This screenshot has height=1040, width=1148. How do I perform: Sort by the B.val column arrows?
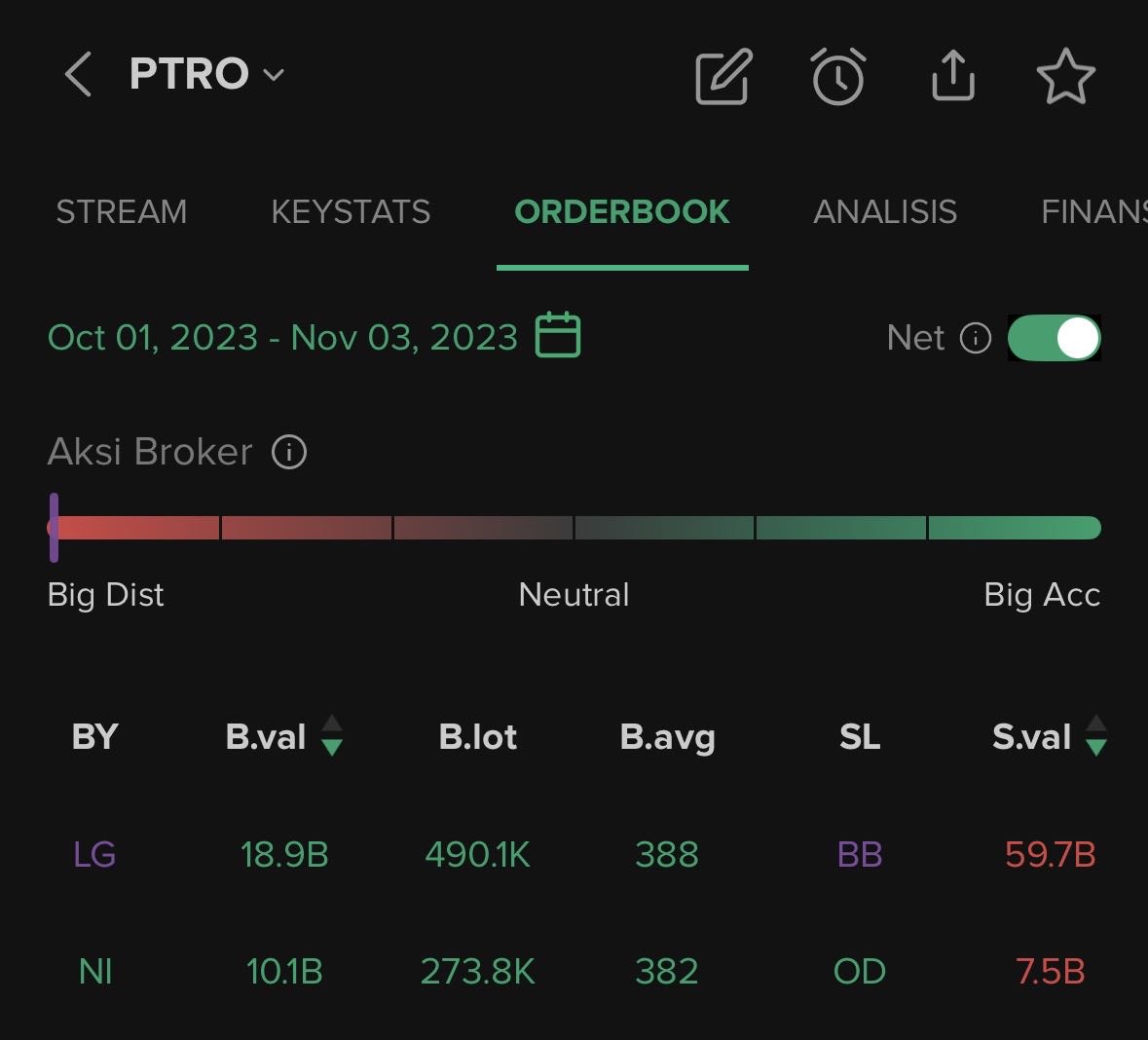[x=332, y=736]
